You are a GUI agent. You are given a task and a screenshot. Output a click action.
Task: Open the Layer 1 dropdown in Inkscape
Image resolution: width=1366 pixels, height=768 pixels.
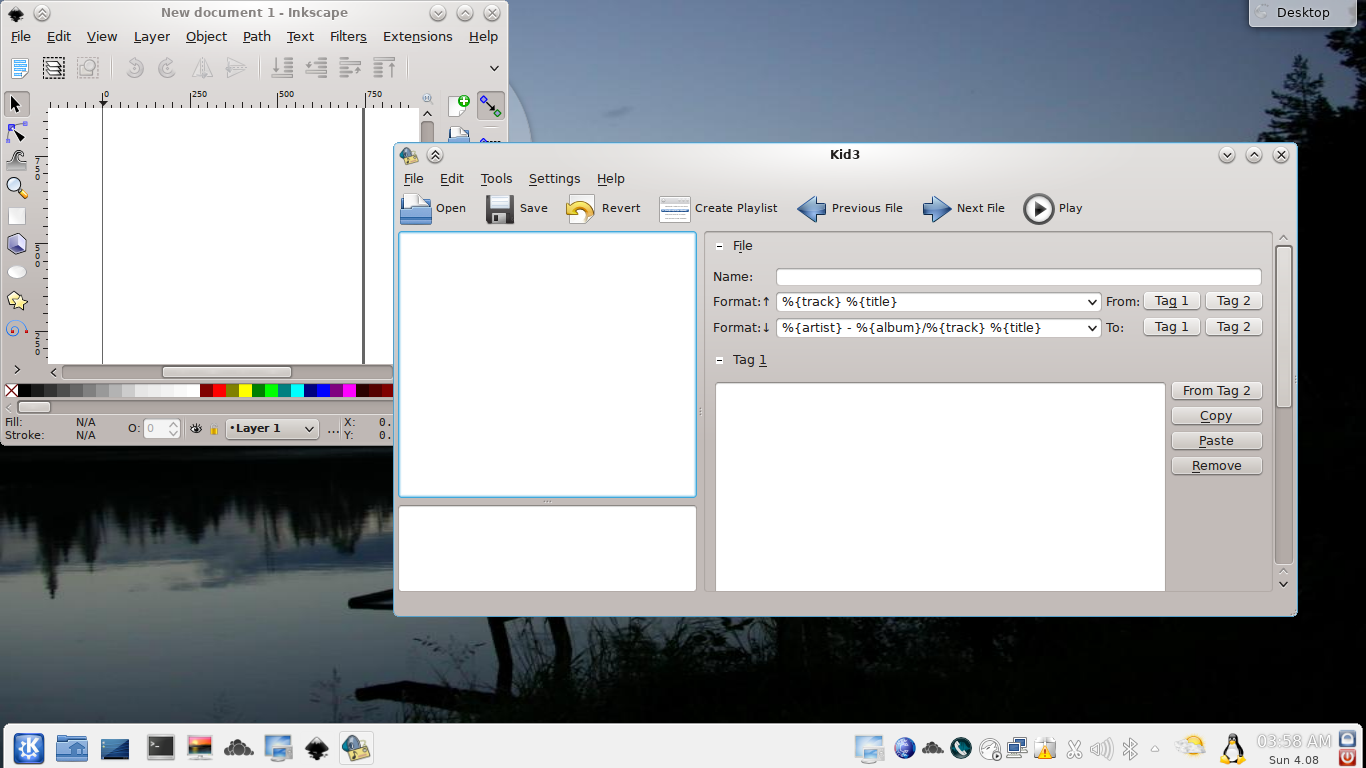pyautogui.click(x=272, y=428)
